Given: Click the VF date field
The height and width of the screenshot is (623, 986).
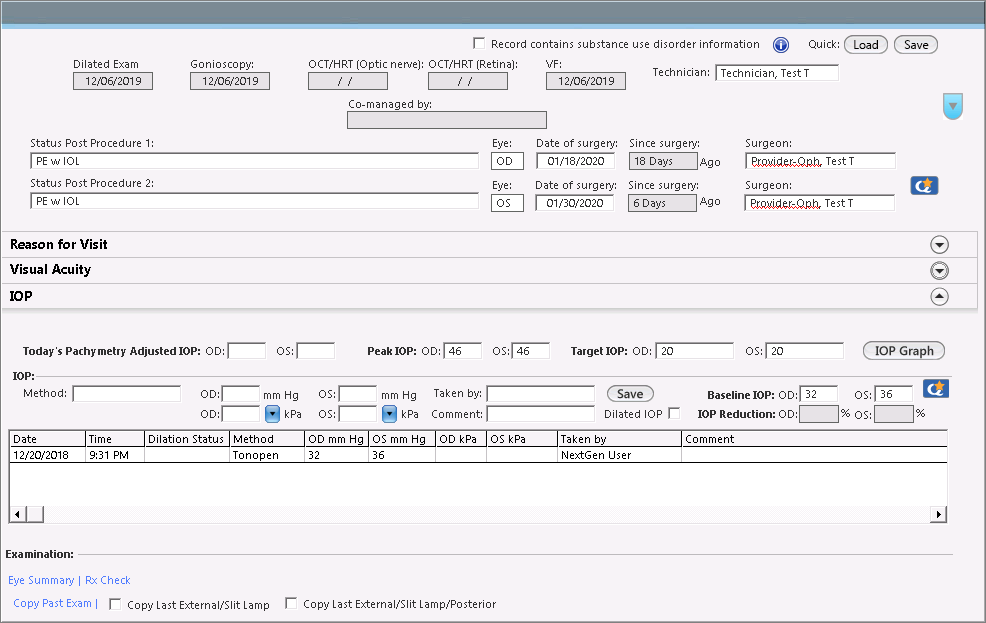Looking at the screenshot, I should coord(585,81).
